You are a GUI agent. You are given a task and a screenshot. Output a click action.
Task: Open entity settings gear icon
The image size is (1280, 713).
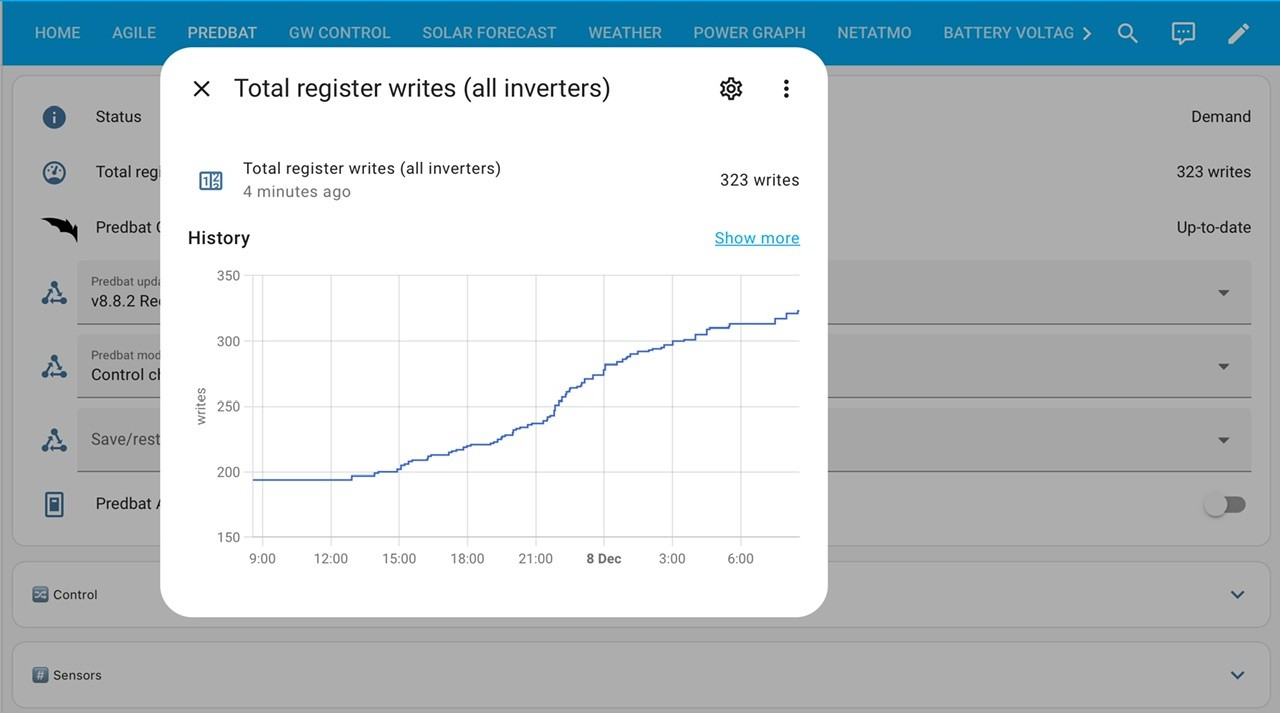[x=731, y=89]
